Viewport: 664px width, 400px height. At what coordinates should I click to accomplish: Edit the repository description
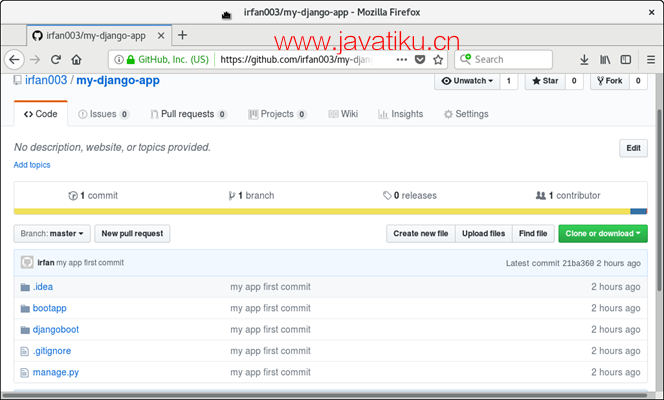[x=633, y=148]
